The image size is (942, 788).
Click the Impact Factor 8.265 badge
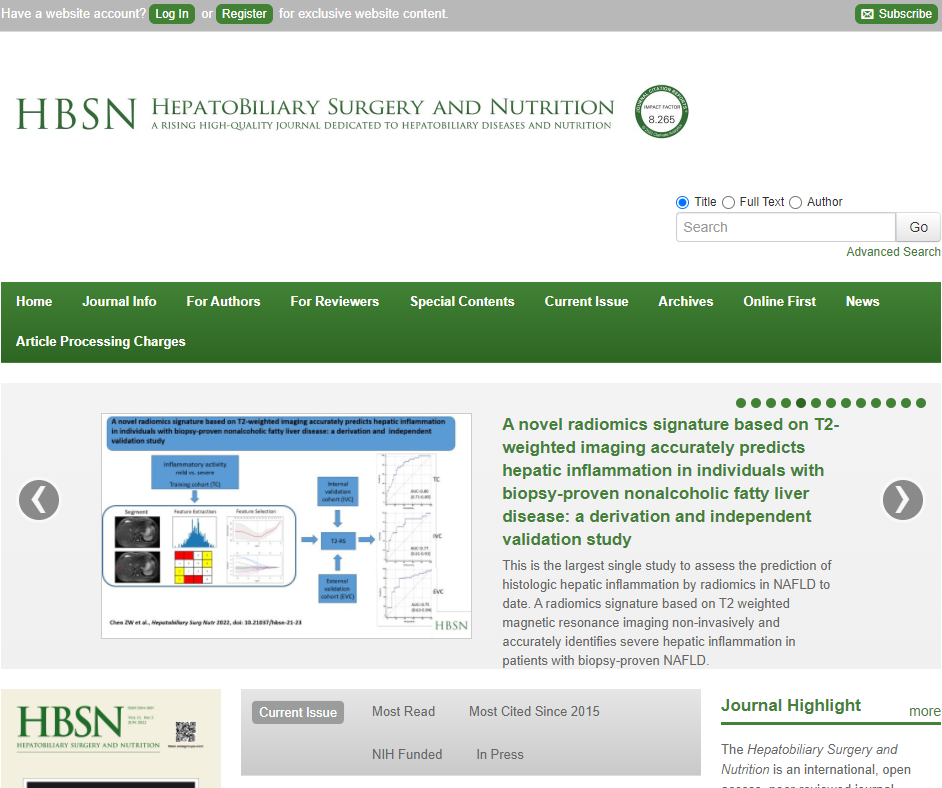tap(661, 112)
